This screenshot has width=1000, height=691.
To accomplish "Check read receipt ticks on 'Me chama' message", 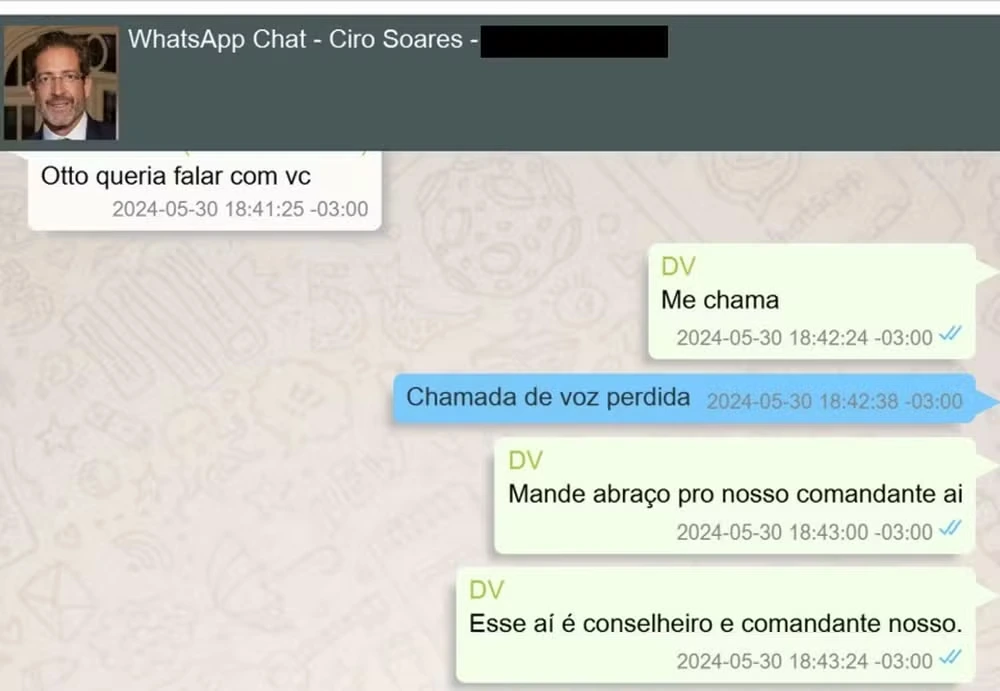I will click(x=950, y=334).
